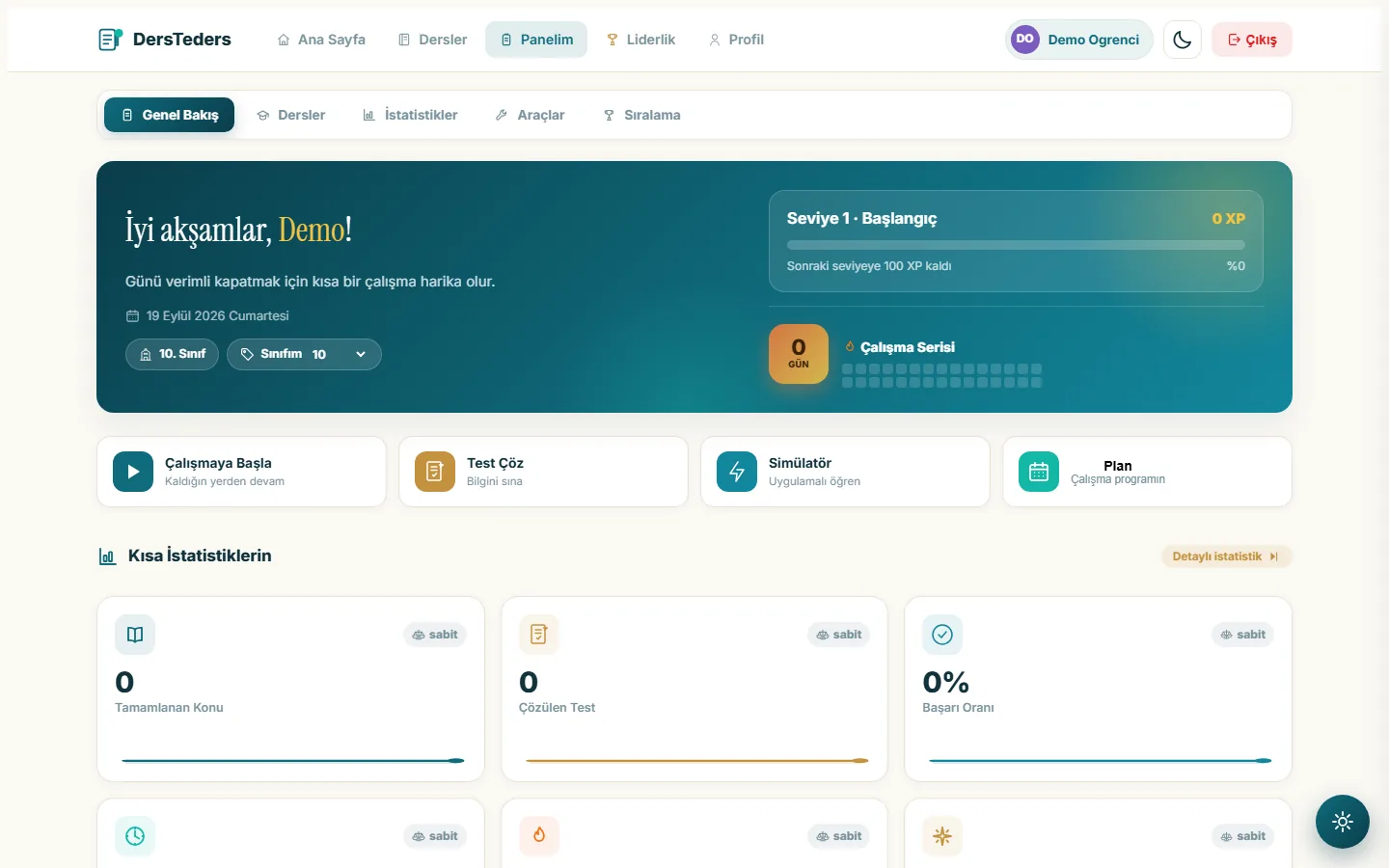Click the 0 GÜN streak badge
Viewport: 1389px width, 868px height.
point(799,354)
